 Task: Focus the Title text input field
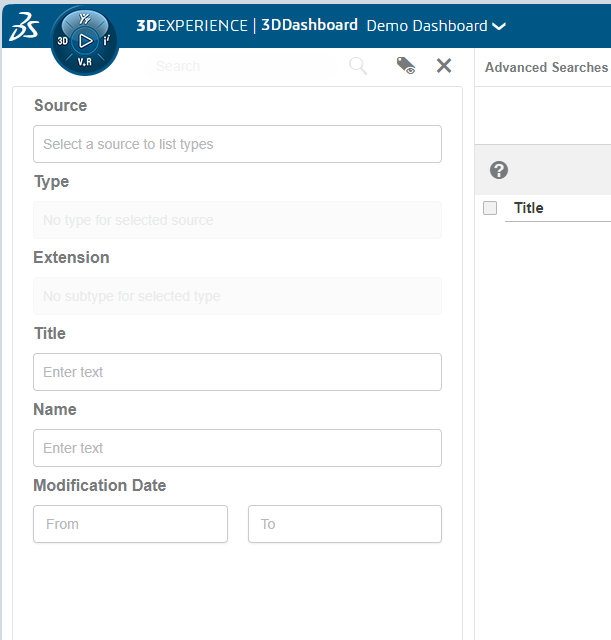coord(237,372)
